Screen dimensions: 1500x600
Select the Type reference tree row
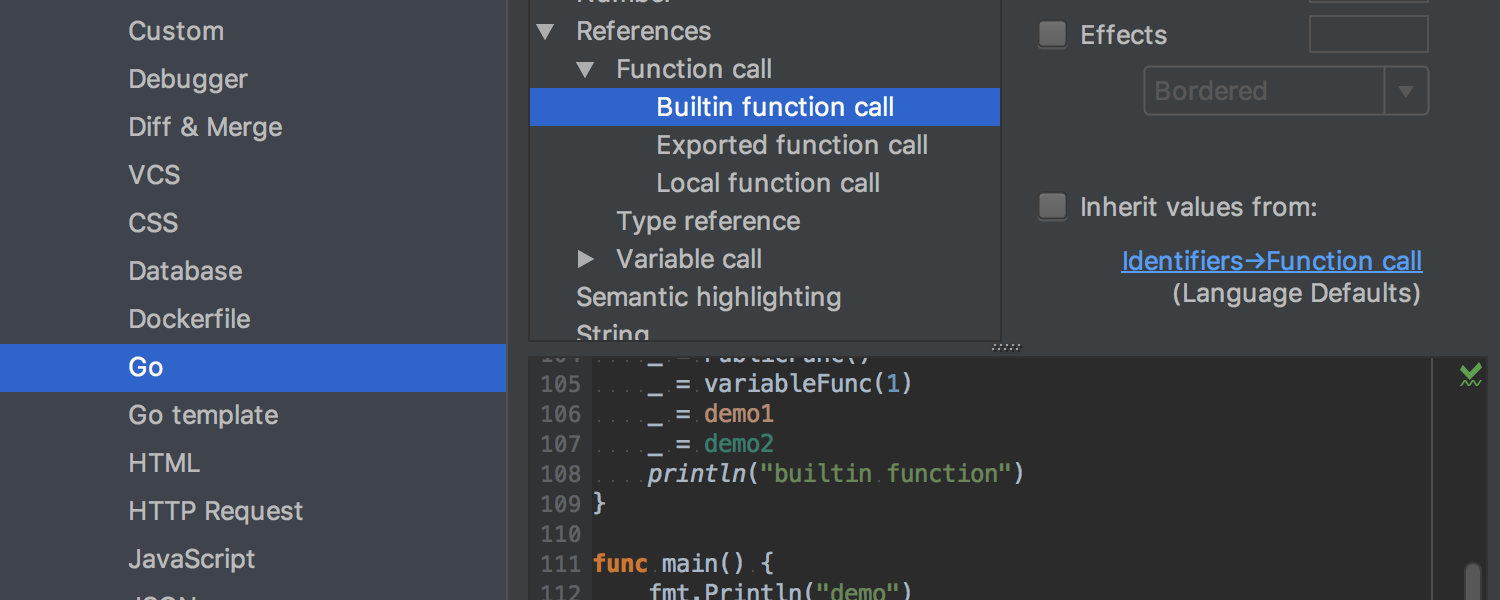(x=765, y=221)
